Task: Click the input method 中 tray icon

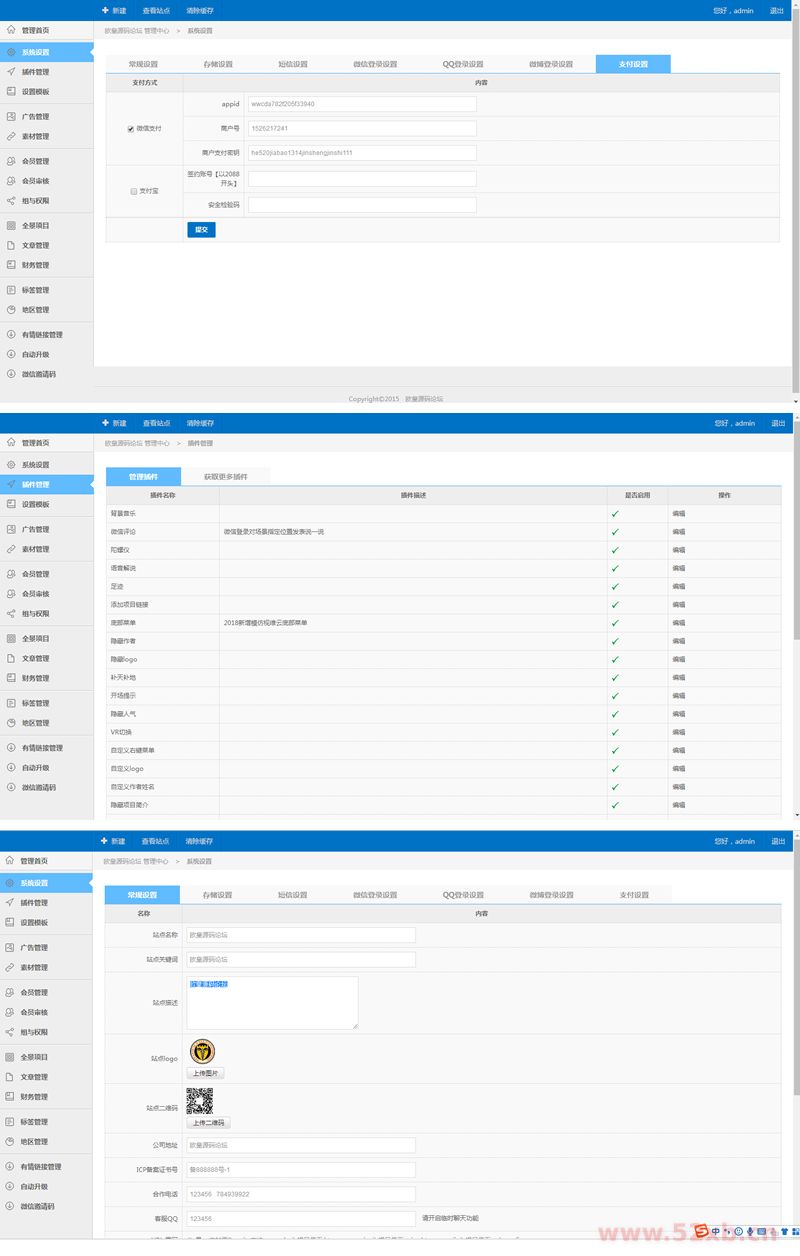Action: click(715, 1231)
